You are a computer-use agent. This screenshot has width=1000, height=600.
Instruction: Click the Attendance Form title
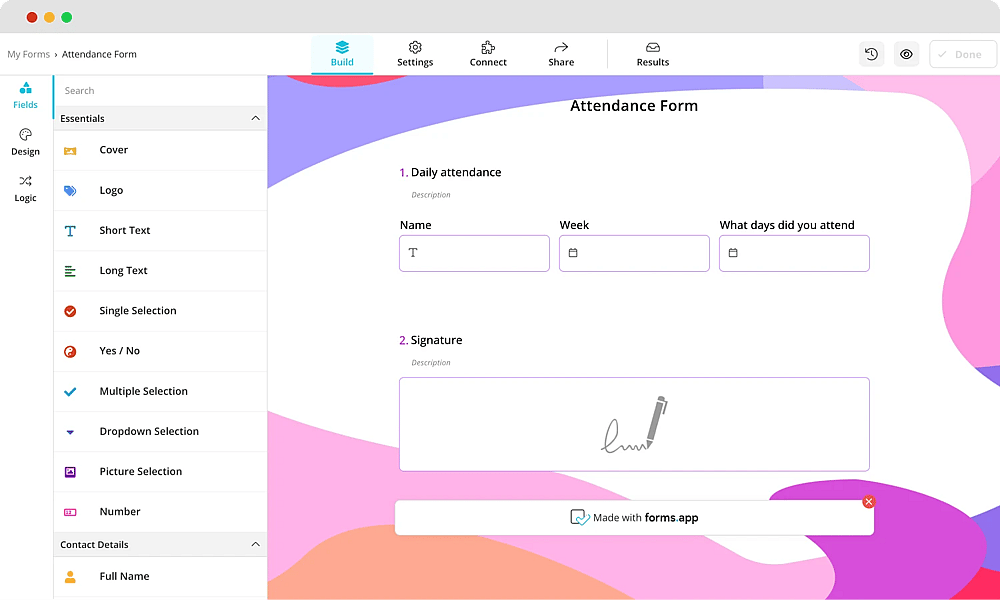[634, 106]
